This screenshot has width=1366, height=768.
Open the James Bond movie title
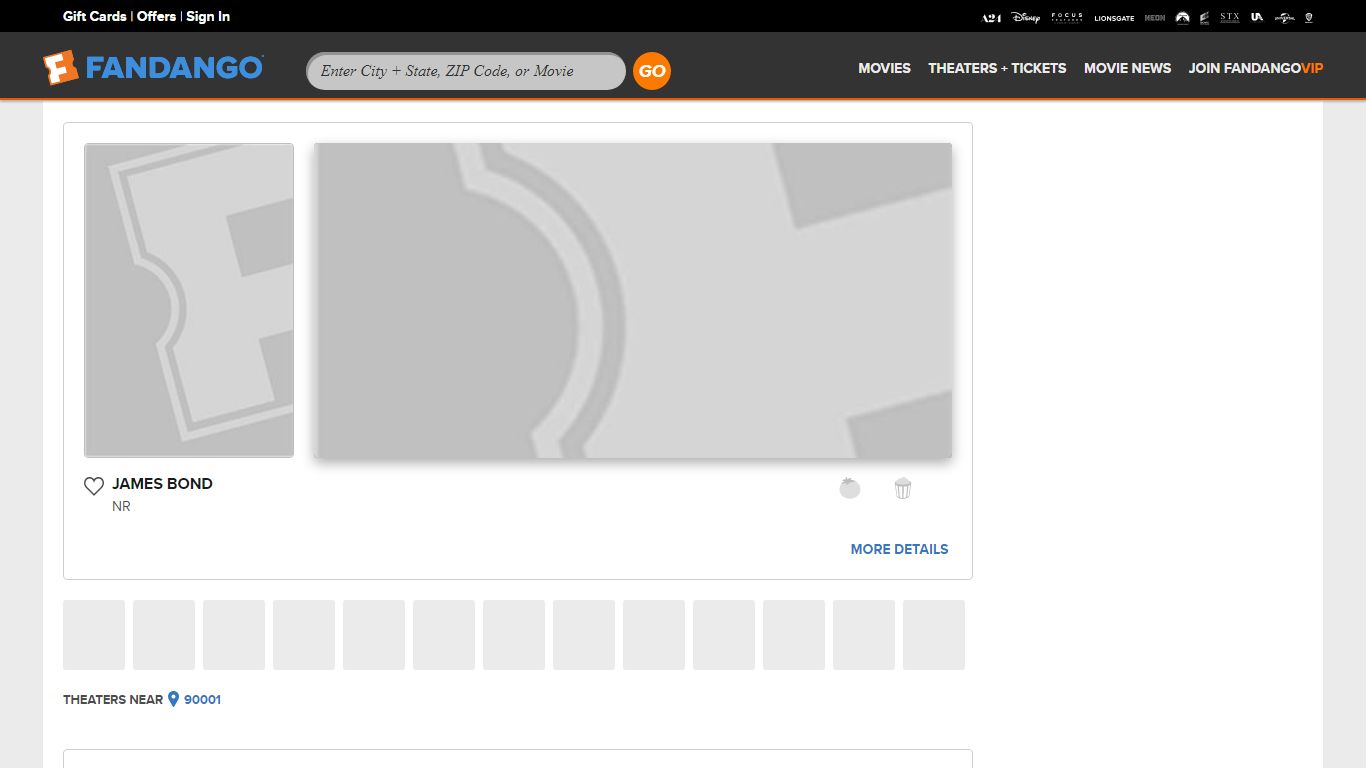tap(162, 484)
